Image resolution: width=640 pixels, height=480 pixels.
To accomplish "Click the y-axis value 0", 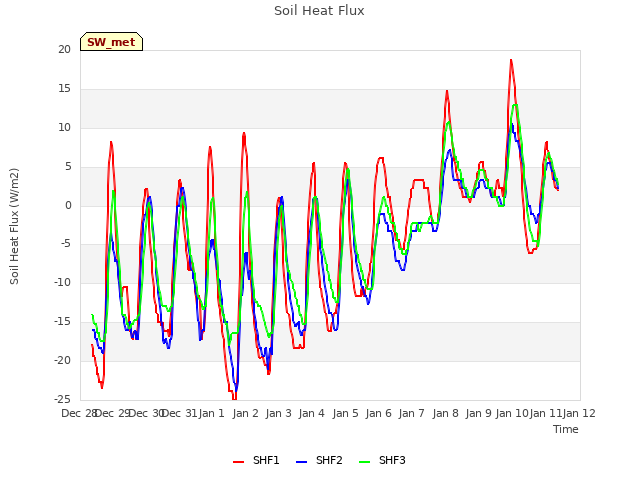I will point(68,206).
